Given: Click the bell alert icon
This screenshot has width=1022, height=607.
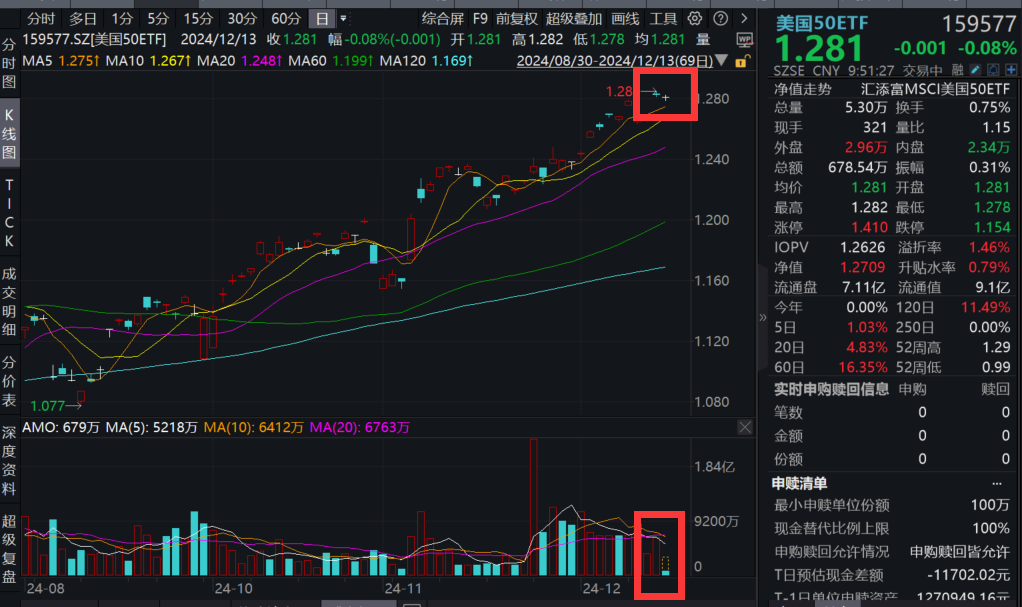Looking at the screenshot, I should [993, 70].
